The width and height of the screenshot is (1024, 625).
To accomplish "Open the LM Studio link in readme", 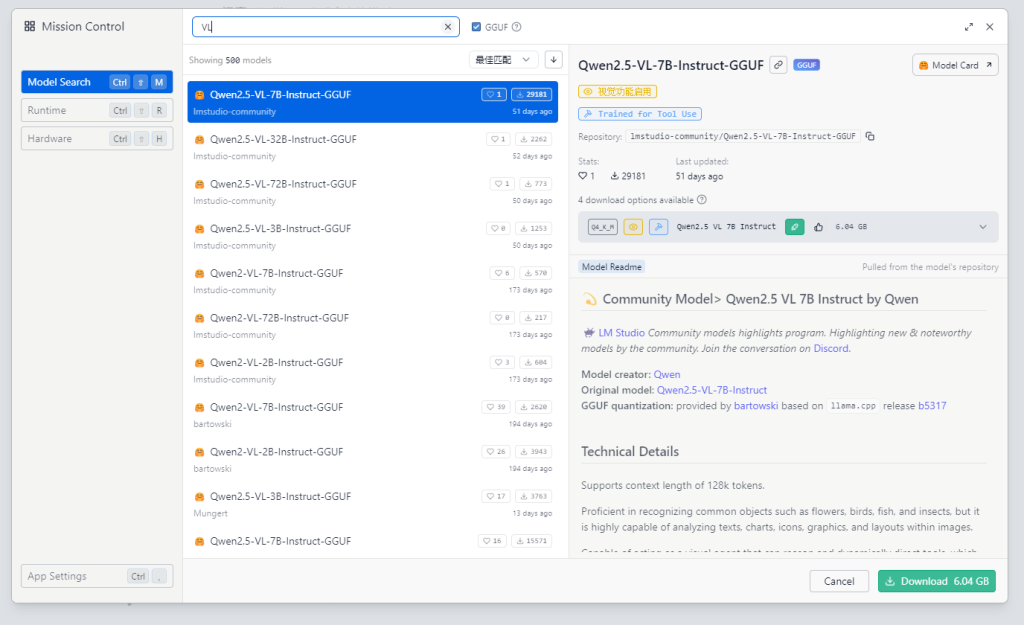I will 621,332.
